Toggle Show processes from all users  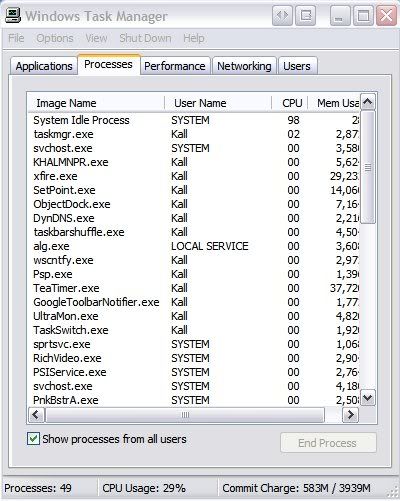33,439
